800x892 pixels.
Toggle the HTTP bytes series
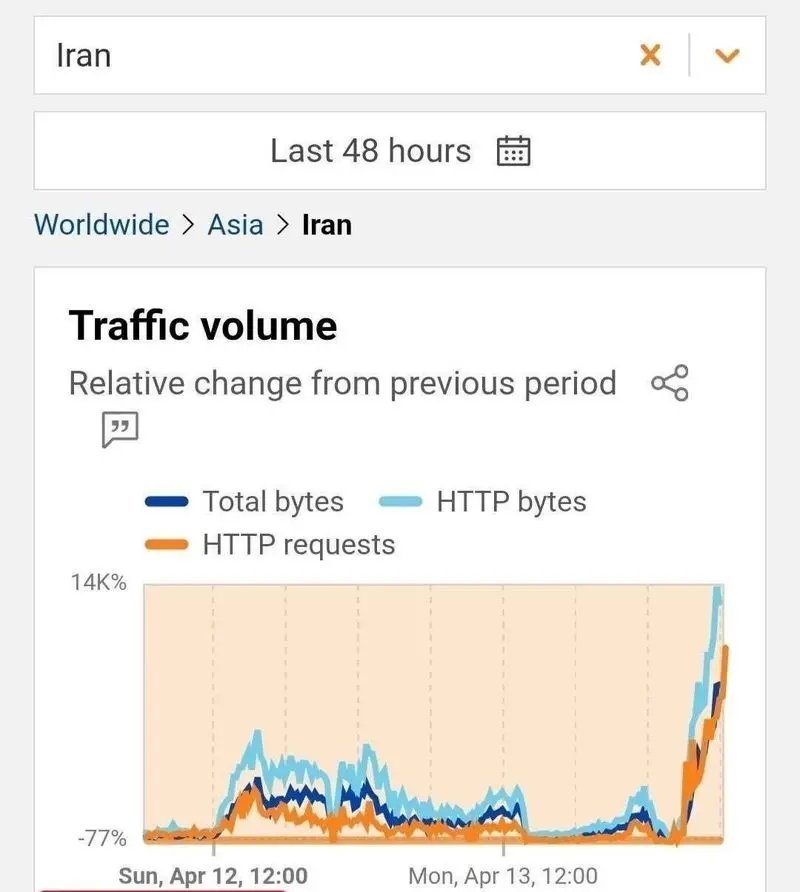coord(511,501)
